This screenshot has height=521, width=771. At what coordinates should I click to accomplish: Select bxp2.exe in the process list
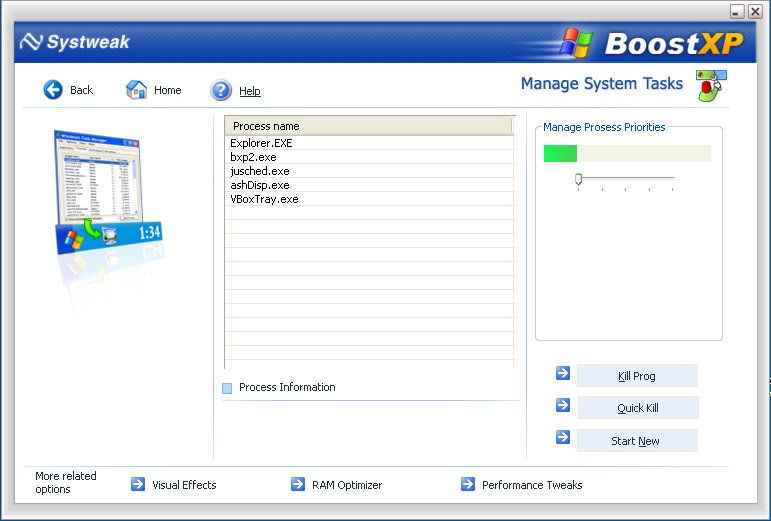369,157
